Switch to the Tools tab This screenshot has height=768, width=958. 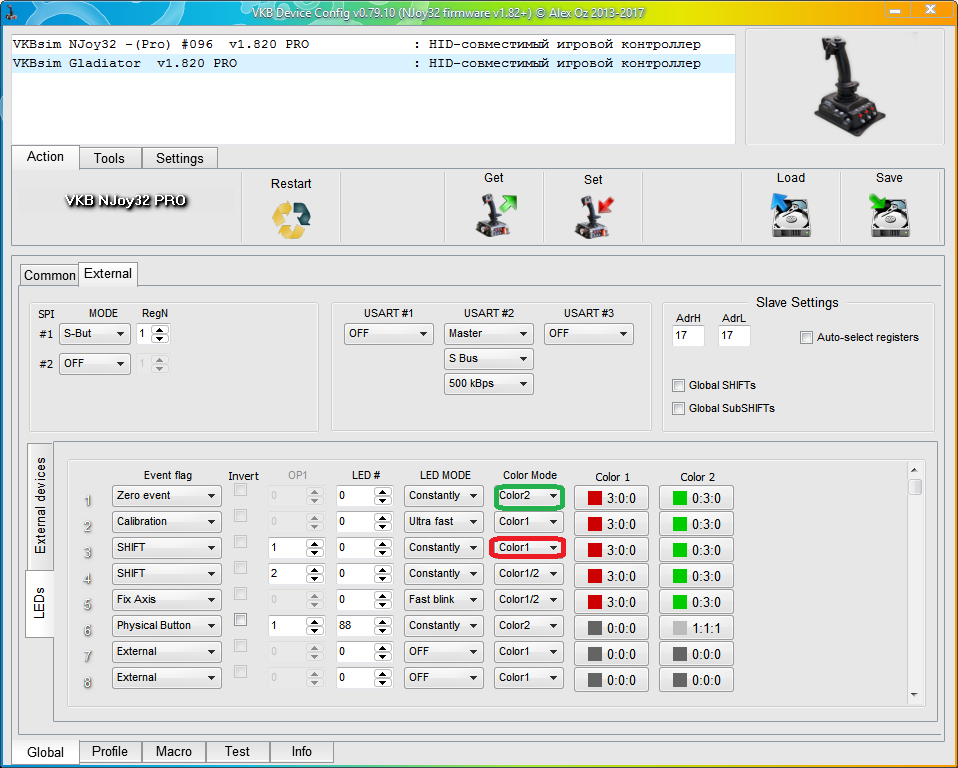click(x=109, y=158)
